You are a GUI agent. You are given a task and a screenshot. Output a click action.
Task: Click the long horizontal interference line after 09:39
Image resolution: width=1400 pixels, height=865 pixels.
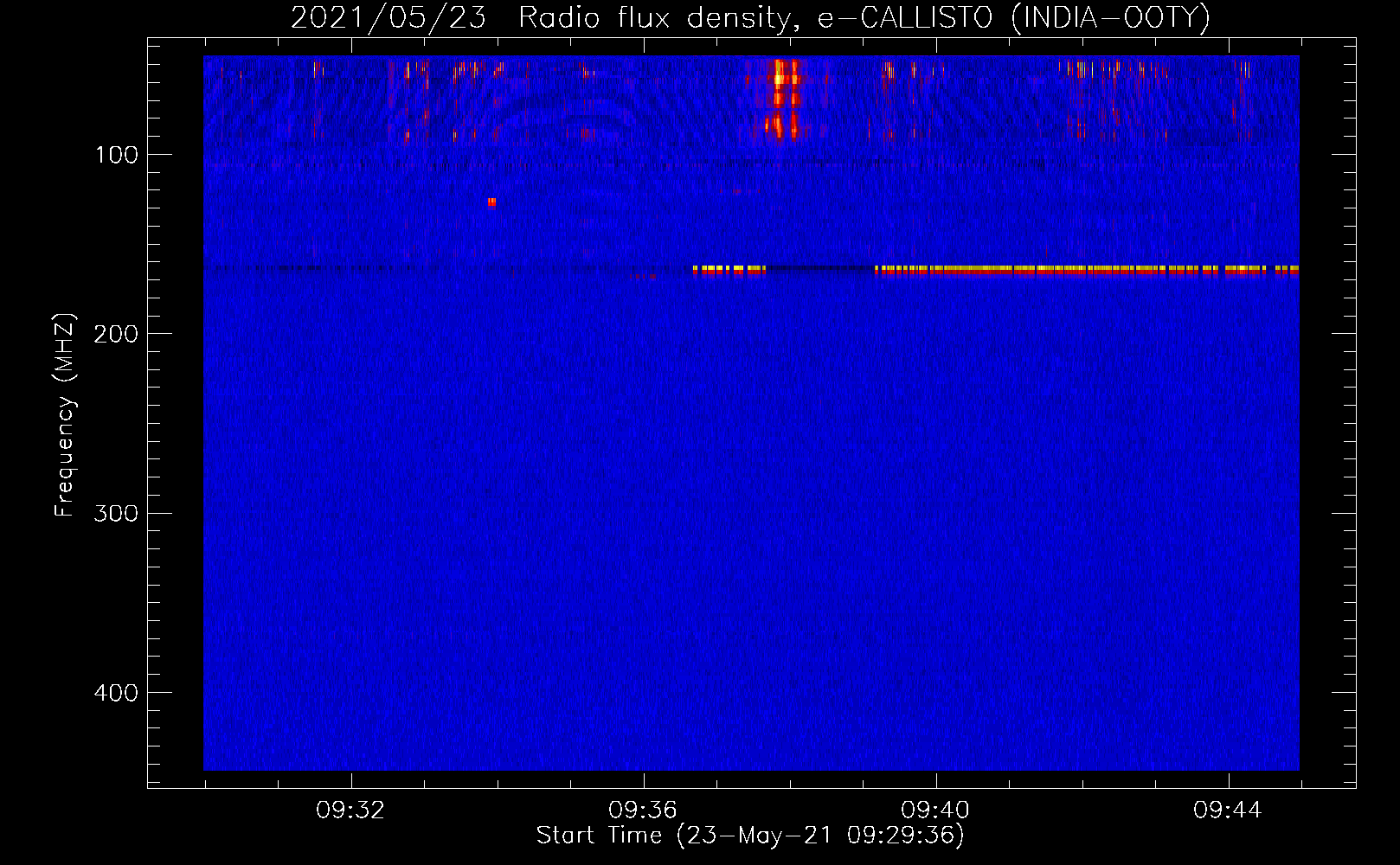point(1087,271)
